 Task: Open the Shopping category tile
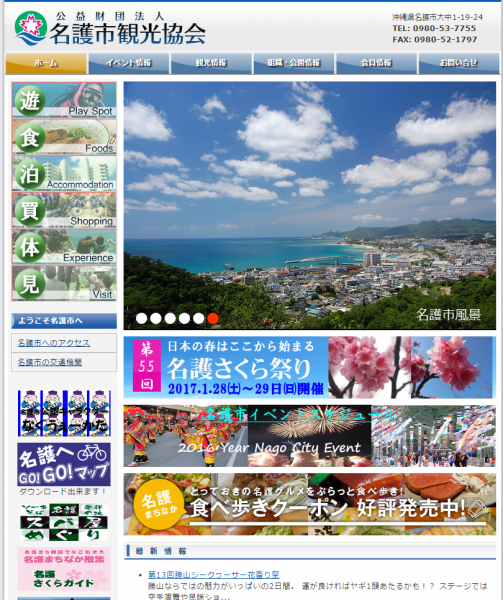(x=64, y=210)
